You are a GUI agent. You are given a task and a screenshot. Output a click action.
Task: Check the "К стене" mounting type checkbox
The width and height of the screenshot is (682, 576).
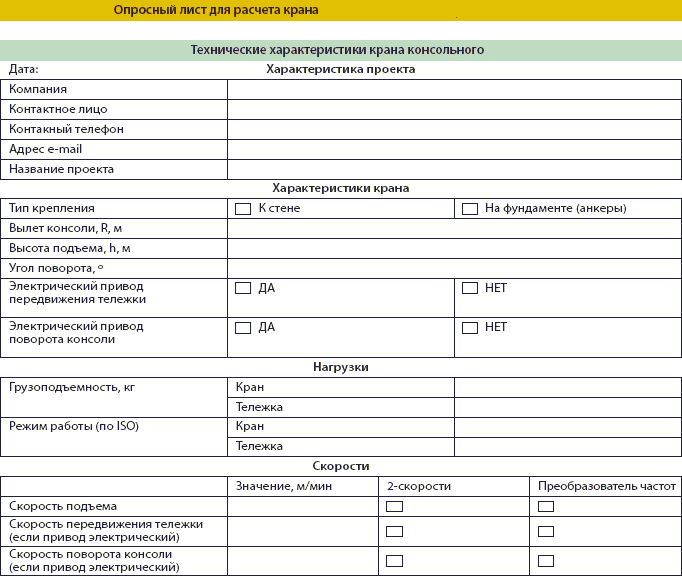(243, 209)
